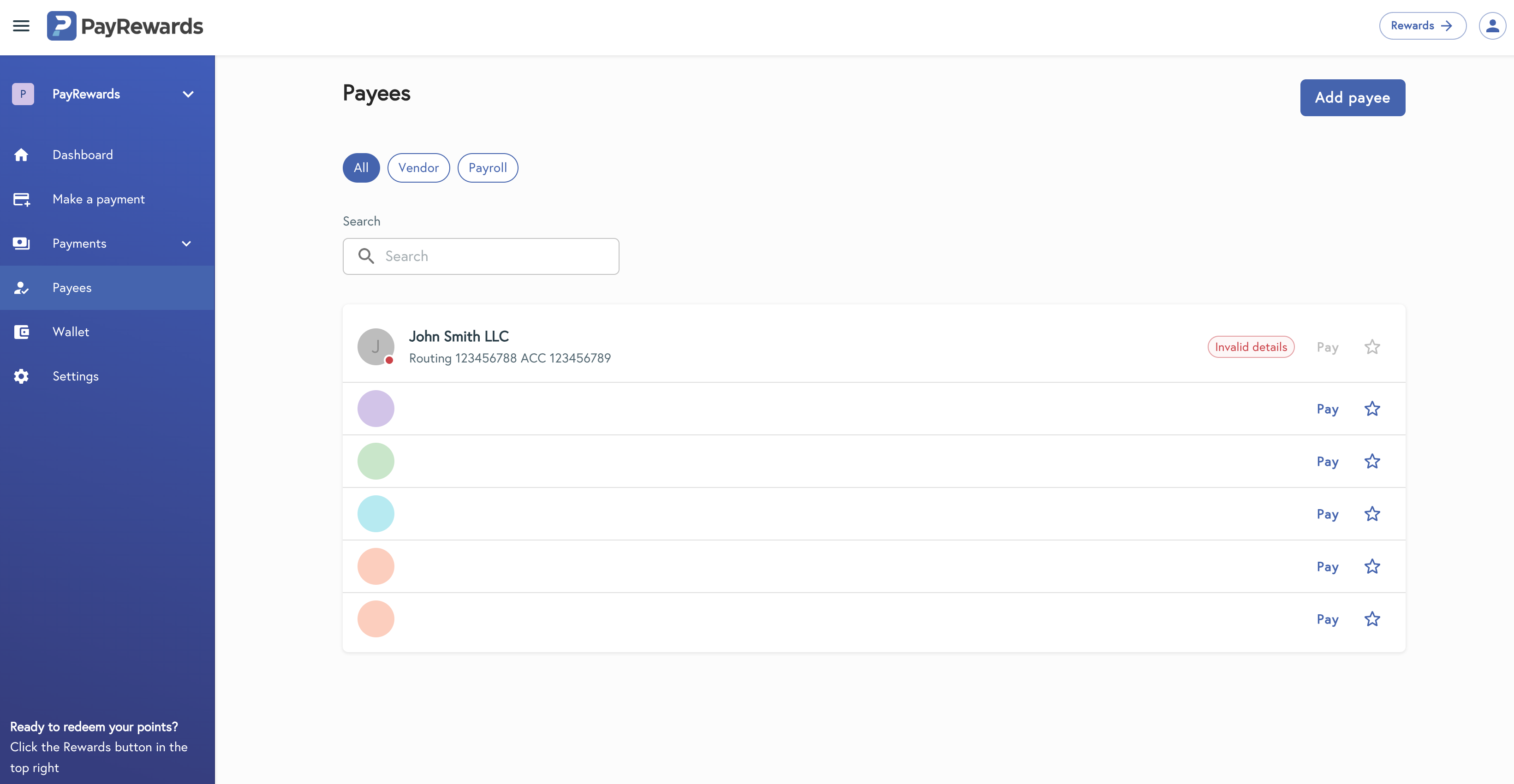Click the user profile avatar icon
This screenshot has width=1514, height=784.
click(1492, 26)
